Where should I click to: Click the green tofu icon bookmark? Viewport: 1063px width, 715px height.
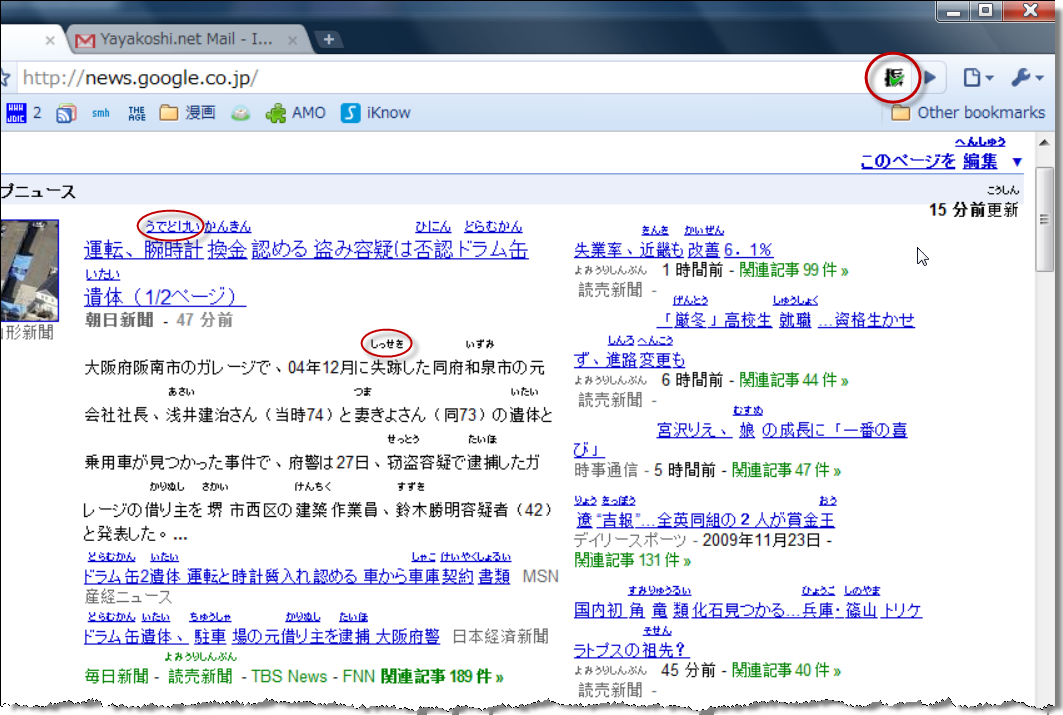pyautogui.click(x=240, y=113)
